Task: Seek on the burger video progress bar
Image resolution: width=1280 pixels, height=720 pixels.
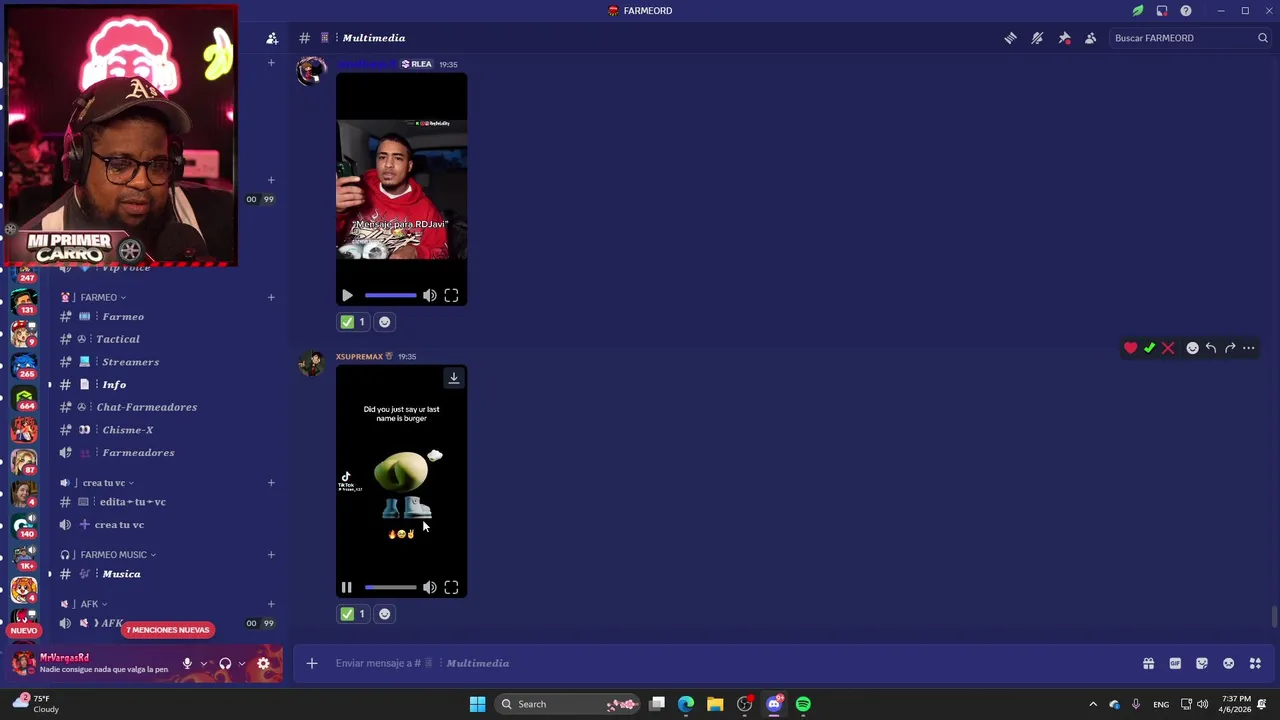Action: coord(390,588)
